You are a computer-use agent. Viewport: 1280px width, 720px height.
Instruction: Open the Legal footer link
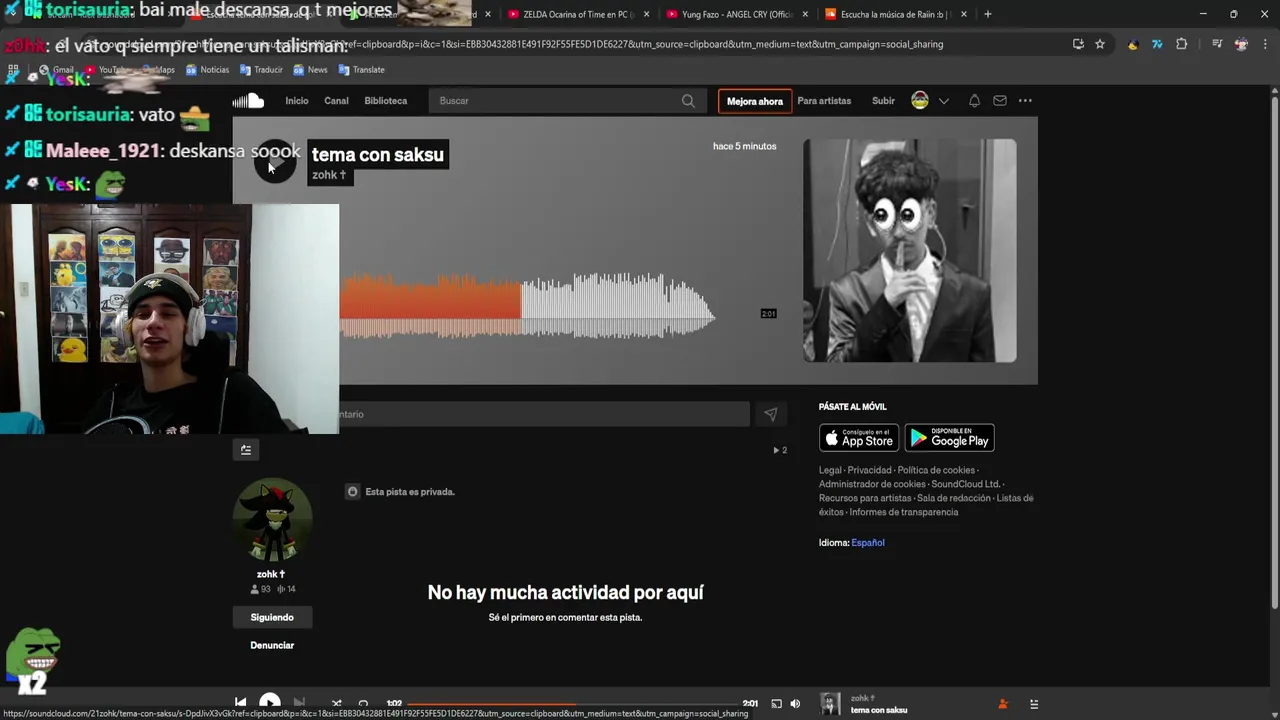pyautogui.click(x=830, y=470)
